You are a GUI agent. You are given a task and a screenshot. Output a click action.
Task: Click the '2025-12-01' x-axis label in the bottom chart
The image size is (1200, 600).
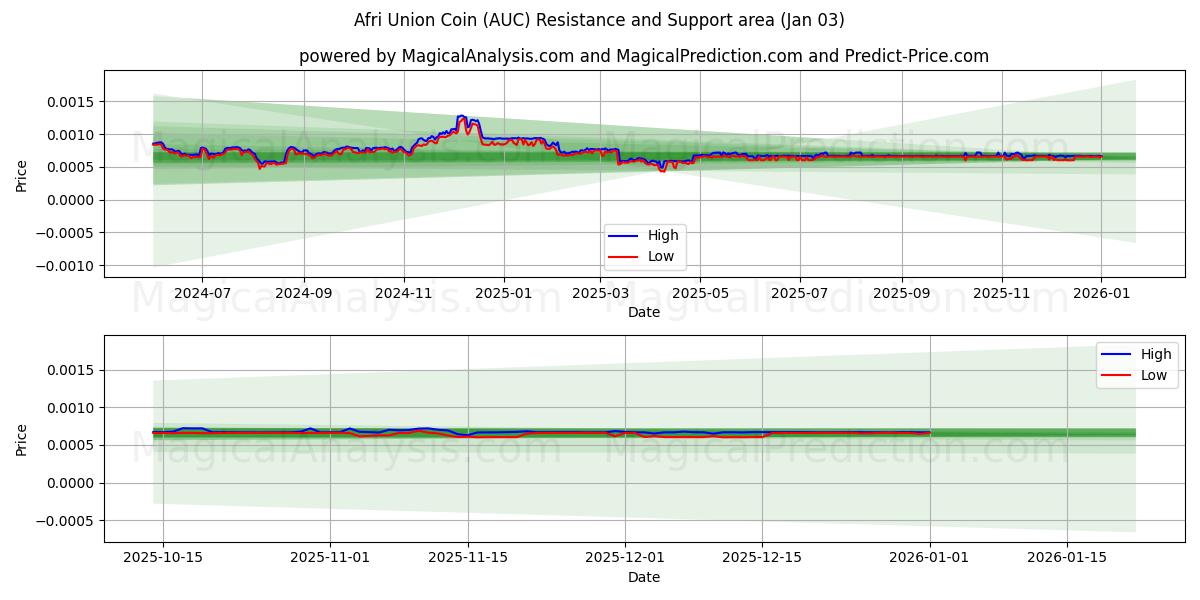[x=625, y=558]
